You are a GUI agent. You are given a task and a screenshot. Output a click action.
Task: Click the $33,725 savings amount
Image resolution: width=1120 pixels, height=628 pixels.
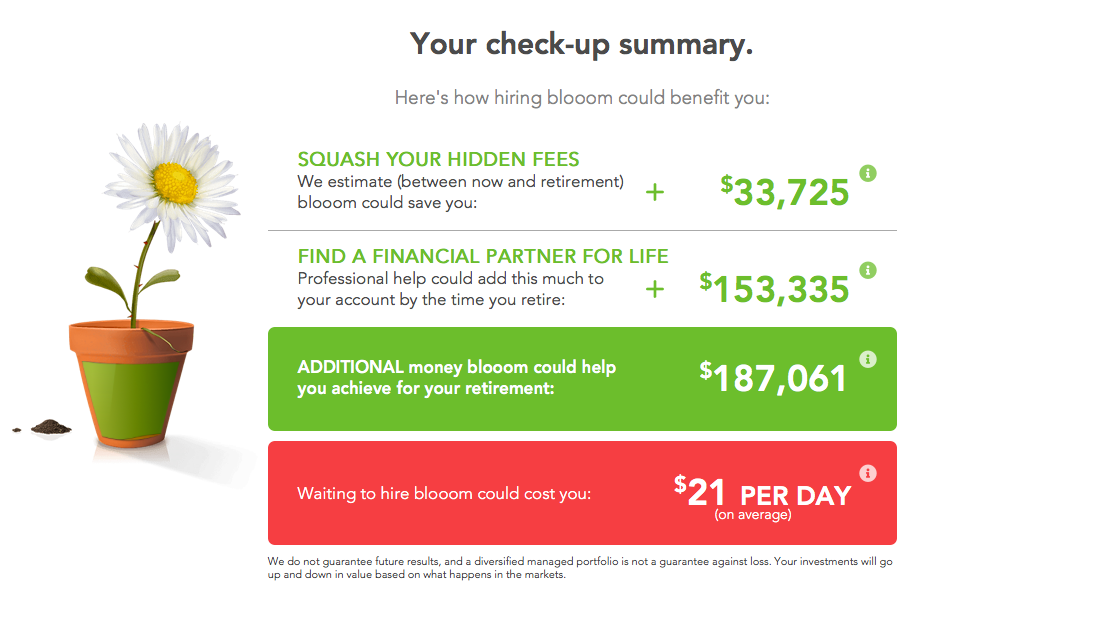click(x=784, y=191)
